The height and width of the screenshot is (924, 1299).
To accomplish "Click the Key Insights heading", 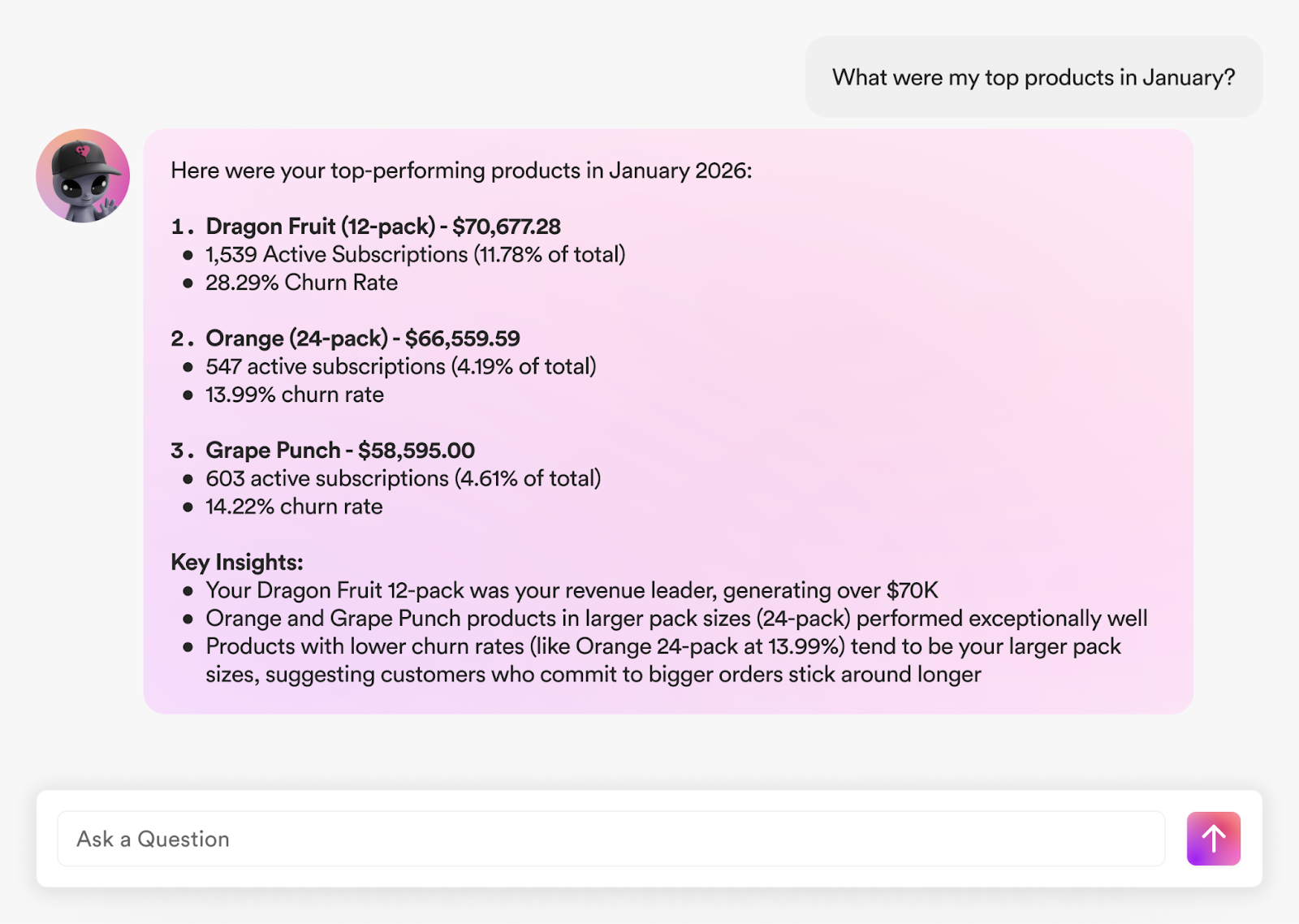I will tap(237, 562).
